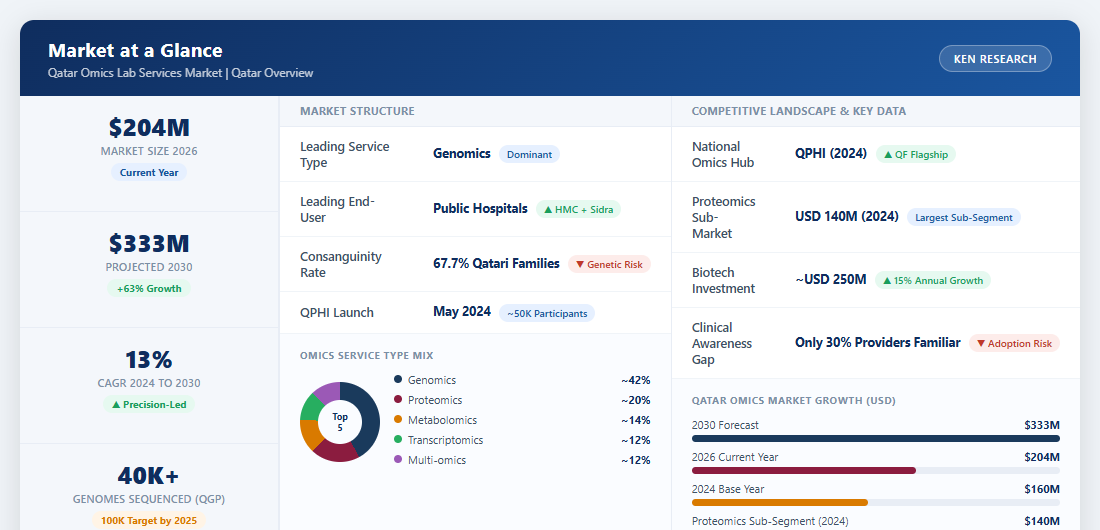Viewport: 1100px width, 530px height.
Task: Click the Multi-omics legend color dot
Action: click(x=398, y=459)
